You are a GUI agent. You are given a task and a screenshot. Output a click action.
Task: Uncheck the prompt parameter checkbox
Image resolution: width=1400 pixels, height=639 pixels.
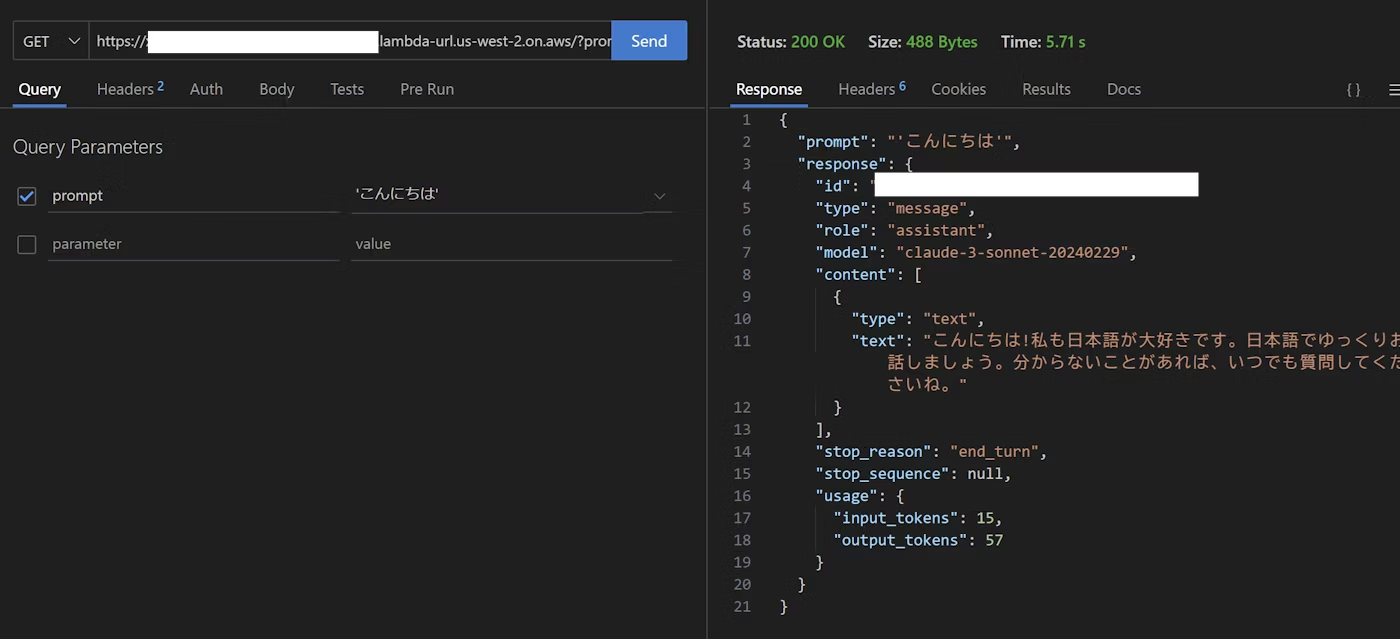point(27,196)
